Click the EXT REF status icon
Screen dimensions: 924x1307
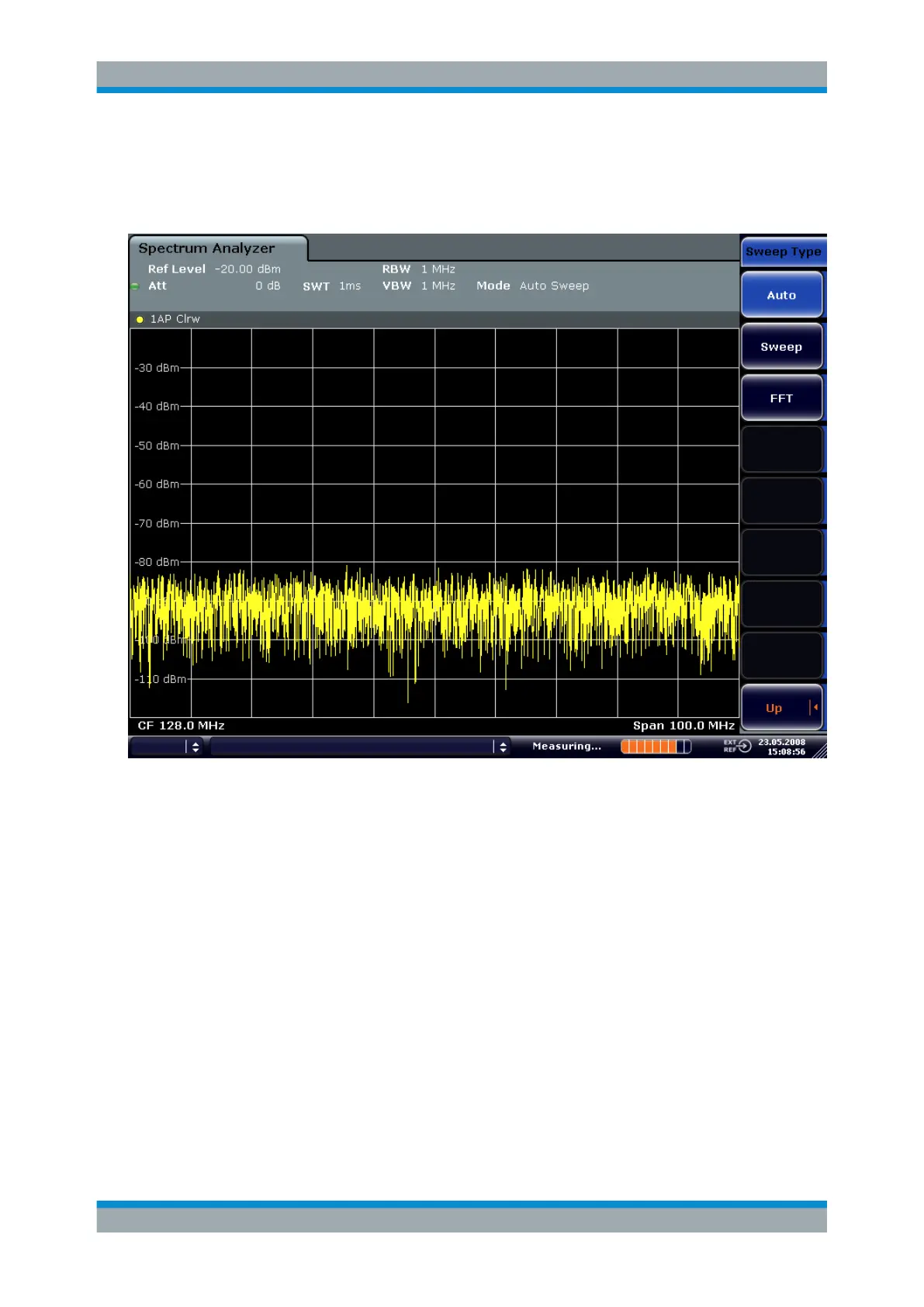[737, 746]
